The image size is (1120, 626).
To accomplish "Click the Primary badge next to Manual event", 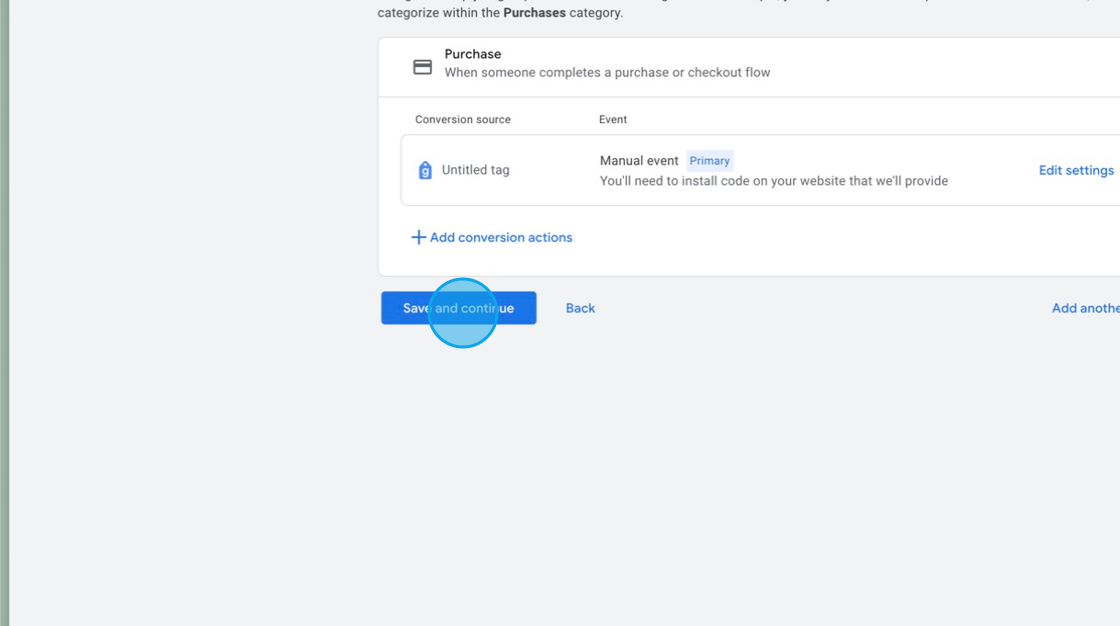I will (709, 160).
